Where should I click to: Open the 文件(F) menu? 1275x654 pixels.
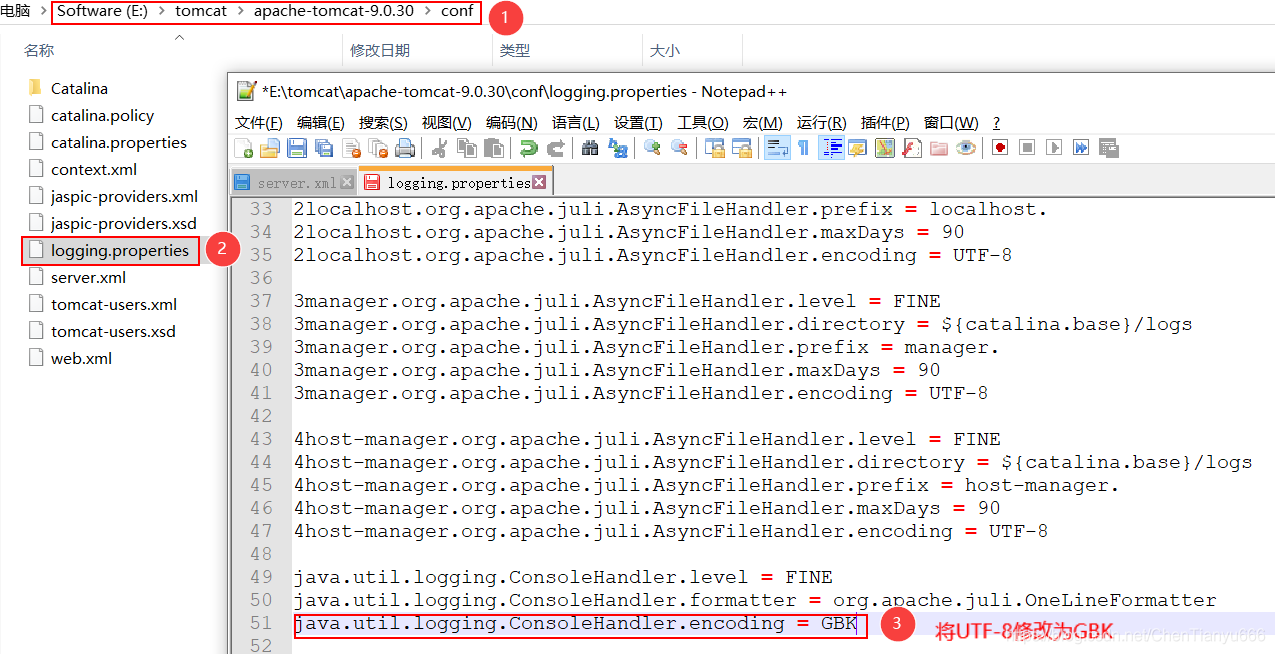258,122
